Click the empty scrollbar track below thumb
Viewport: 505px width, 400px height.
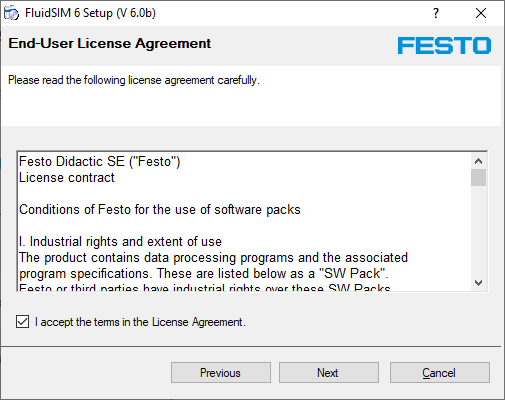click(479, 230)
